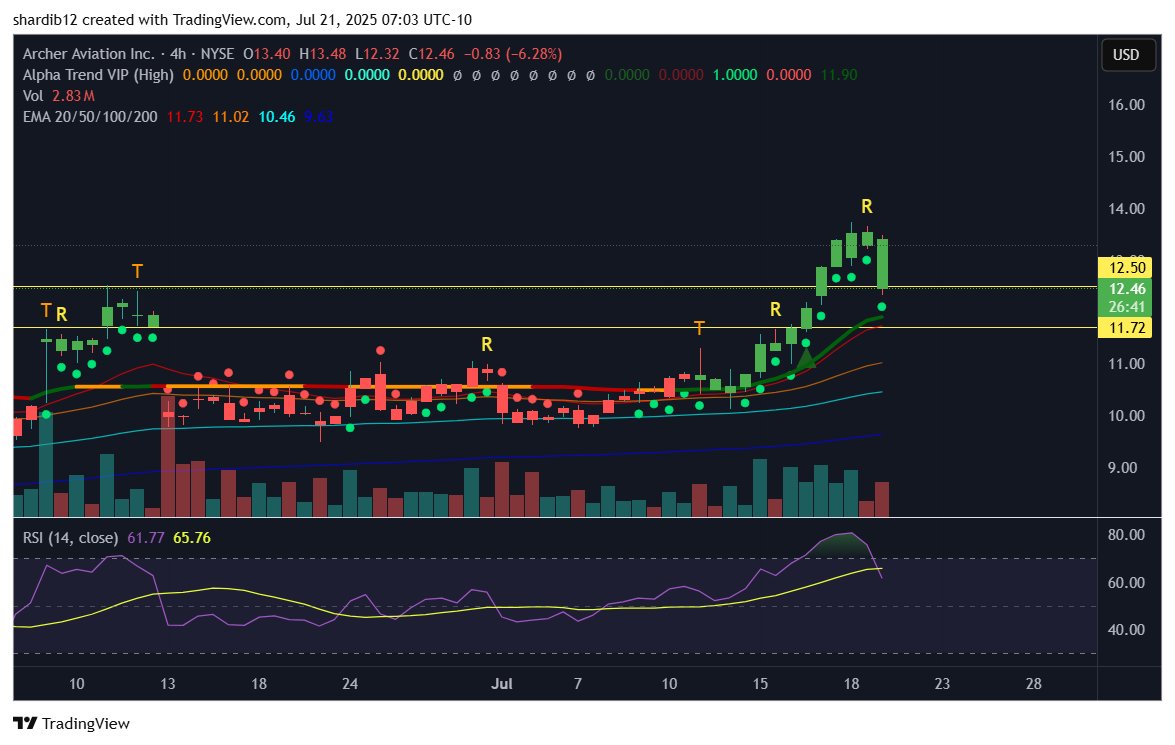Viewport: 1175px width, 745px height.
Task: Click the 12.50 yellow price label
Action: (1125, 268)
